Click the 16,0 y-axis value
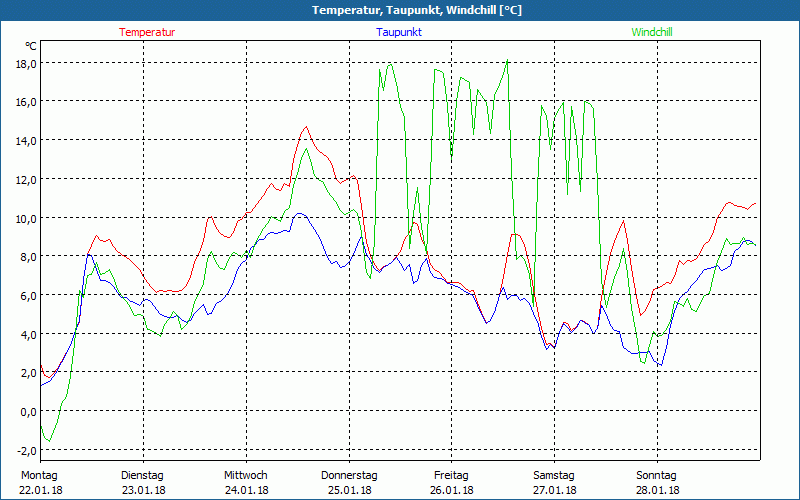The width and height of the screenshot is (800, 500). [26, 102]
